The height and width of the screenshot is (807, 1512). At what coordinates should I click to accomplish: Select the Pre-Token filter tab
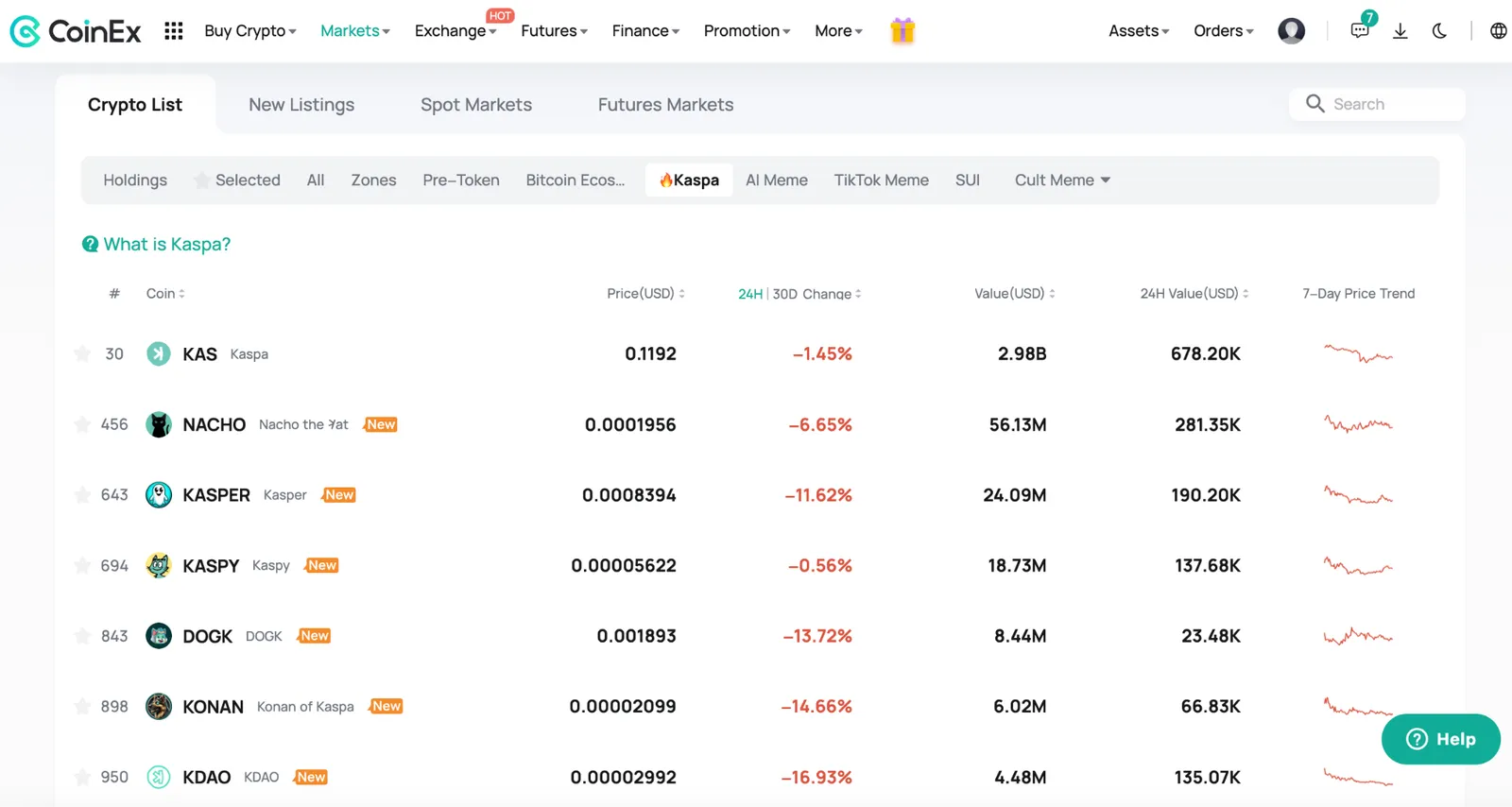pyautogui.click(x=461, y=180)
